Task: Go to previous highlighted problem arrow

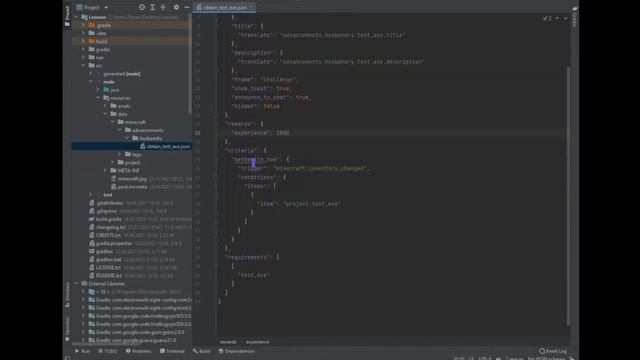Action: point(557,18)
